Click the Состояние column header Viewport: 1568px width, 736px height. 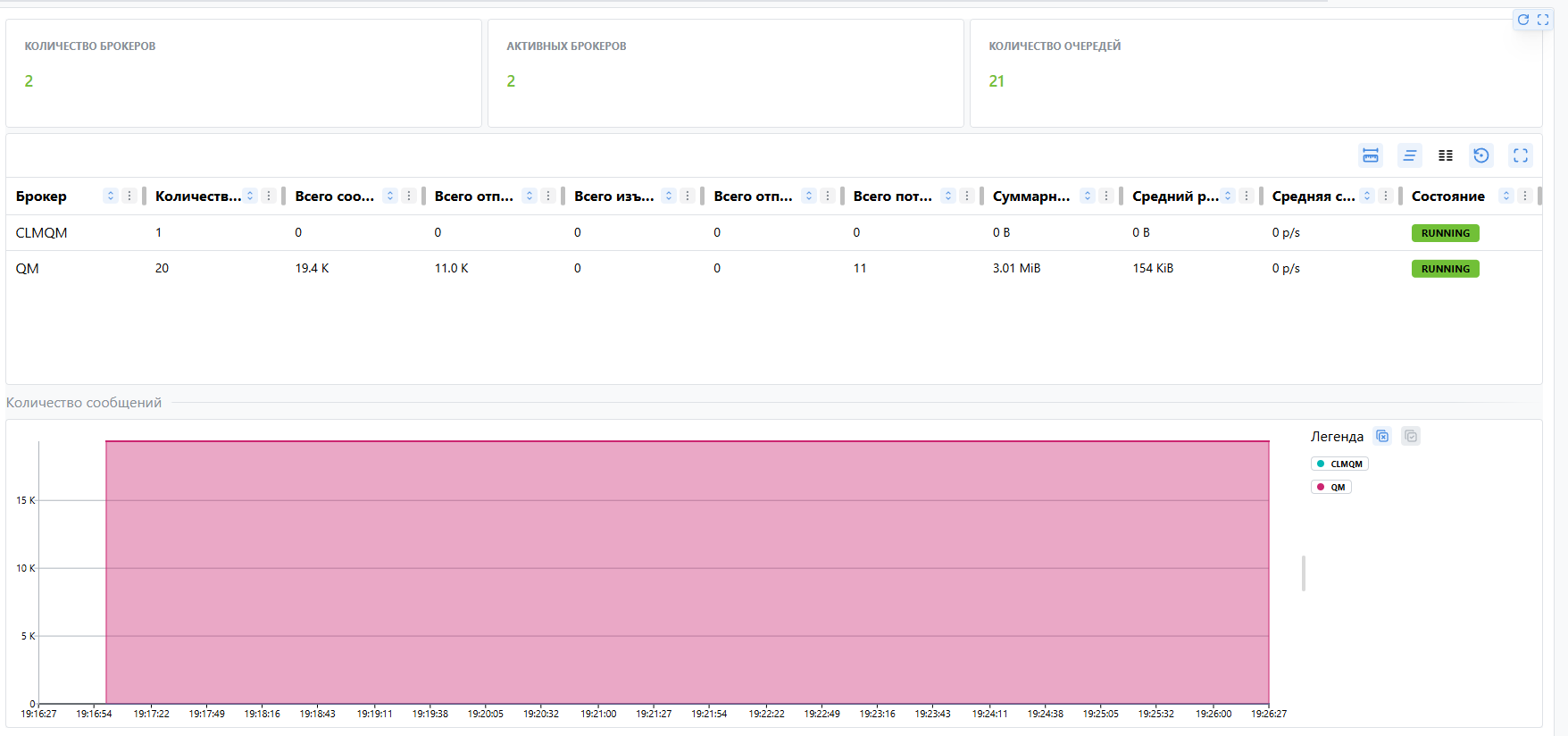[x=1447, y=196]
